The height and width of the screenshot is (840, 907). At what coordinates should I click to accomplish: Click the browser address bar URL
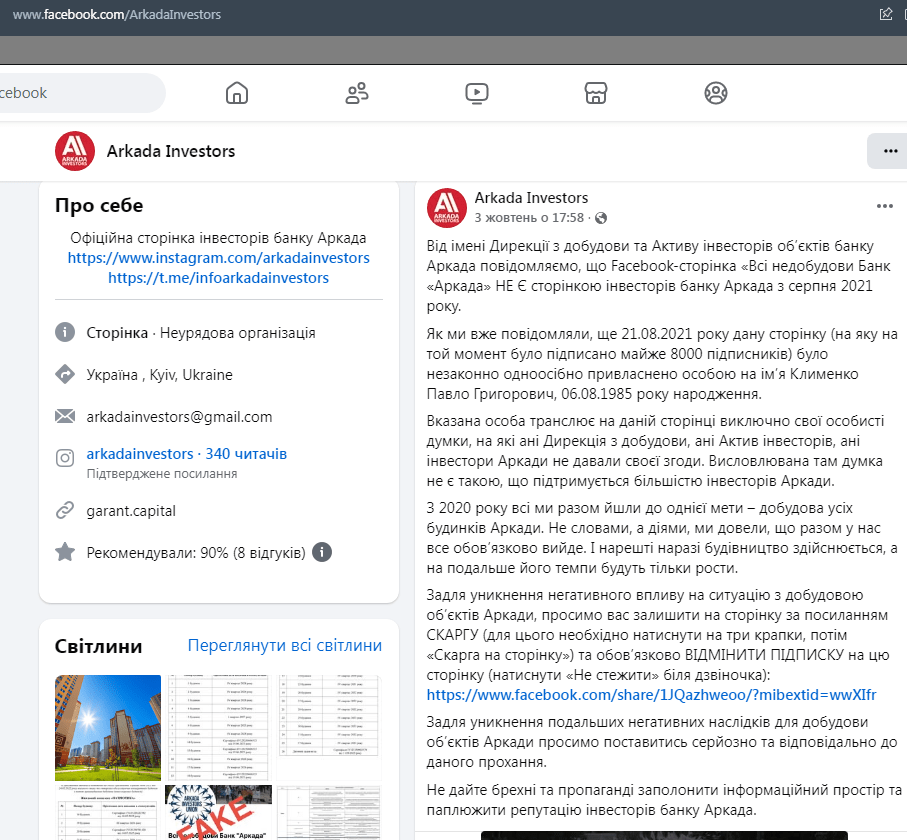(x=117, y=14)
